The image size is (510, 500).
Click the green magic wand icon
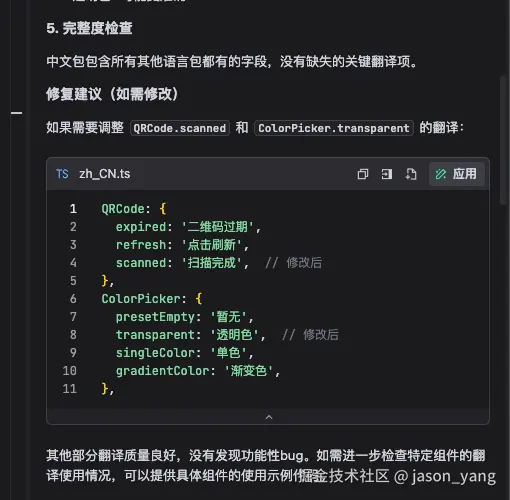(x=441, y=174)
